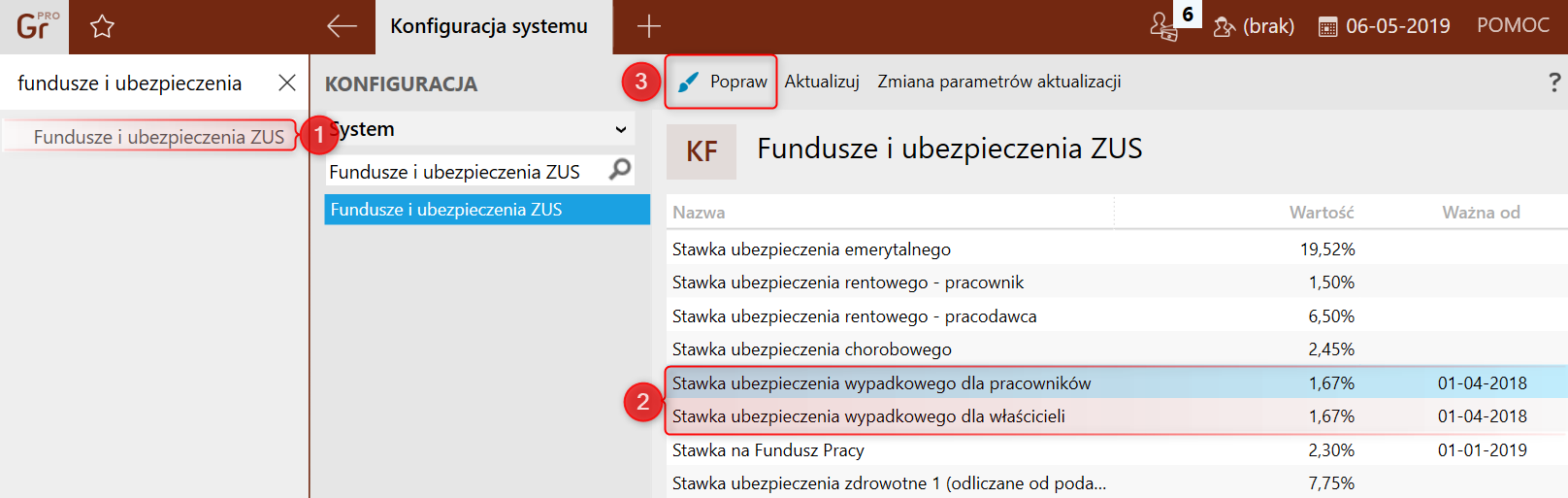Click the magnifier icon in the configuration filter
This screenshot has height=498, width=1568.
point(619,170)
